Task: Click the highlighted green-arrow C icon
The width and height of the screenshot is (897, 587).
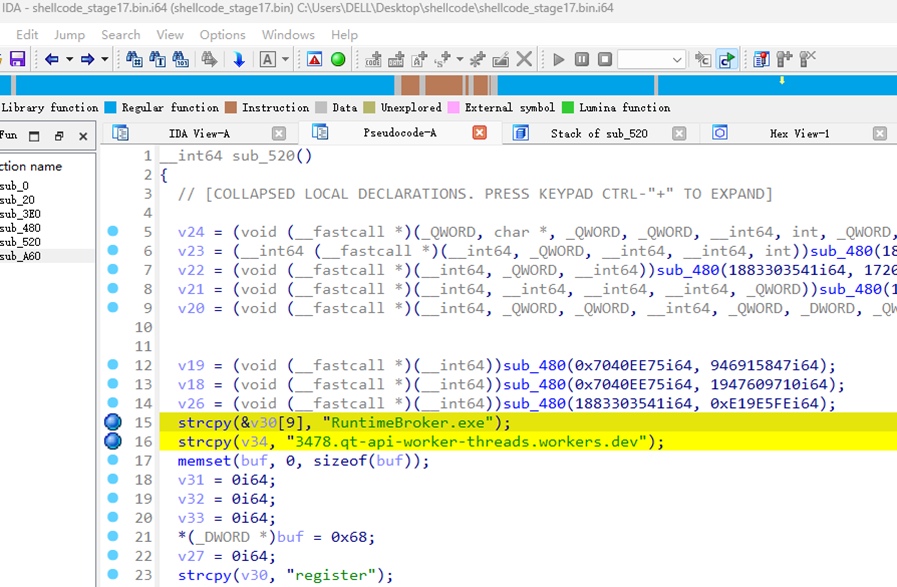Action: pos(727,59)
